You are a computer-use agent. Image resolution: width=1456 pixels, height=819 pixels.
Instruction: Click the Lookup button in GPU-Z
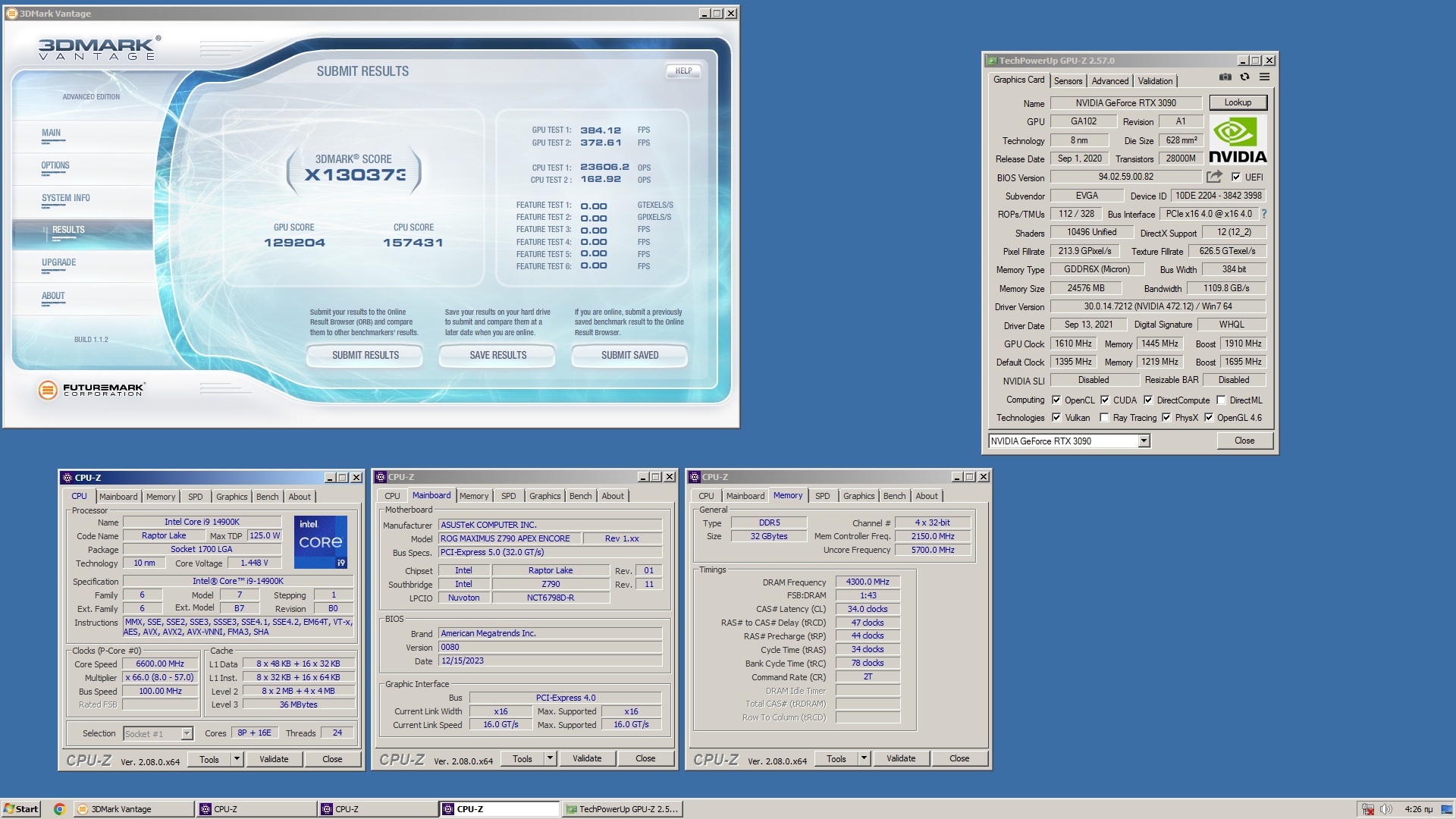tap(1238, 102)
